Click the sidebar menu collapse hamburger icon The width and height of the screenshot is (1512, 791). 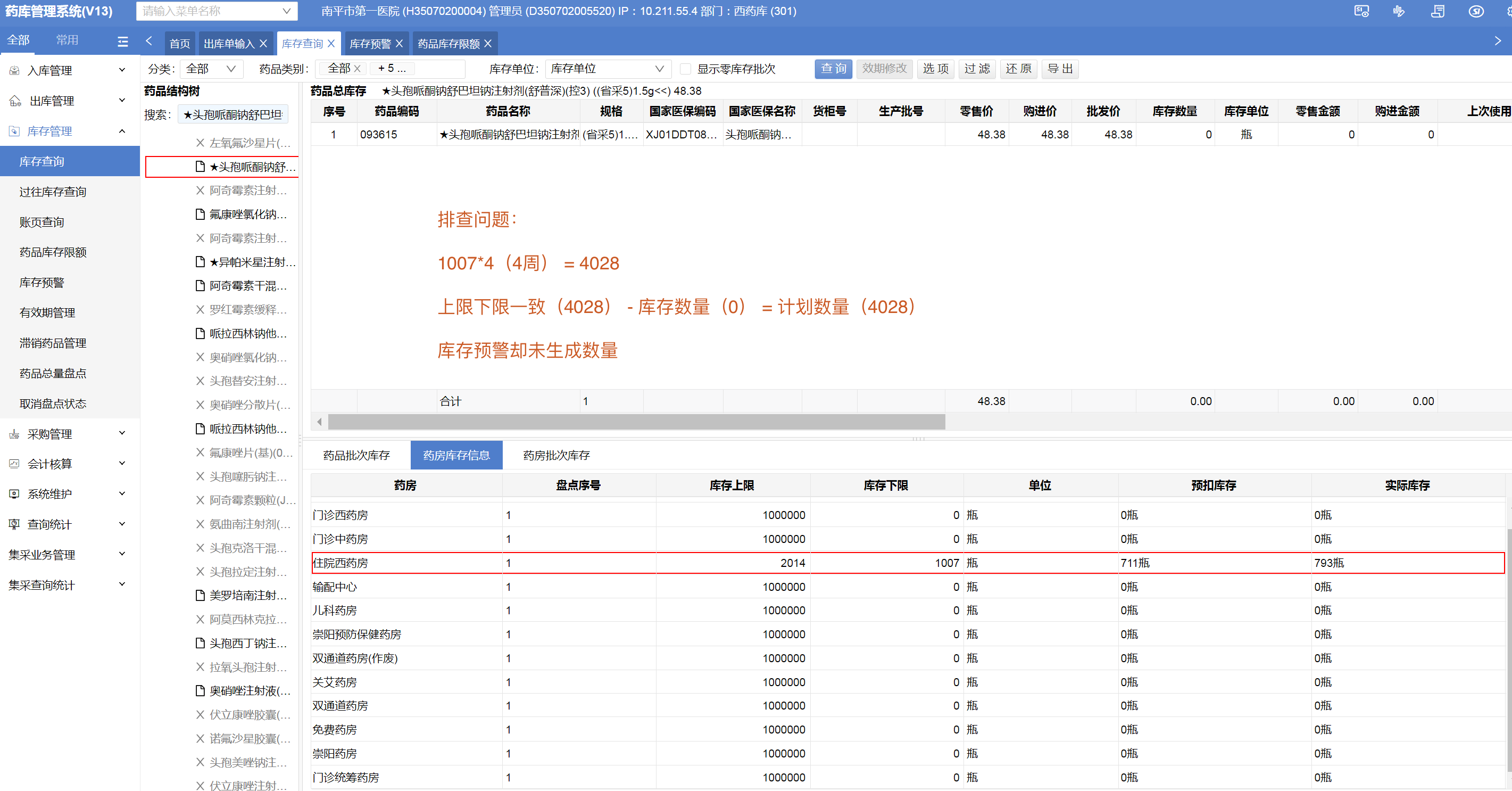(x=123, y=42)
